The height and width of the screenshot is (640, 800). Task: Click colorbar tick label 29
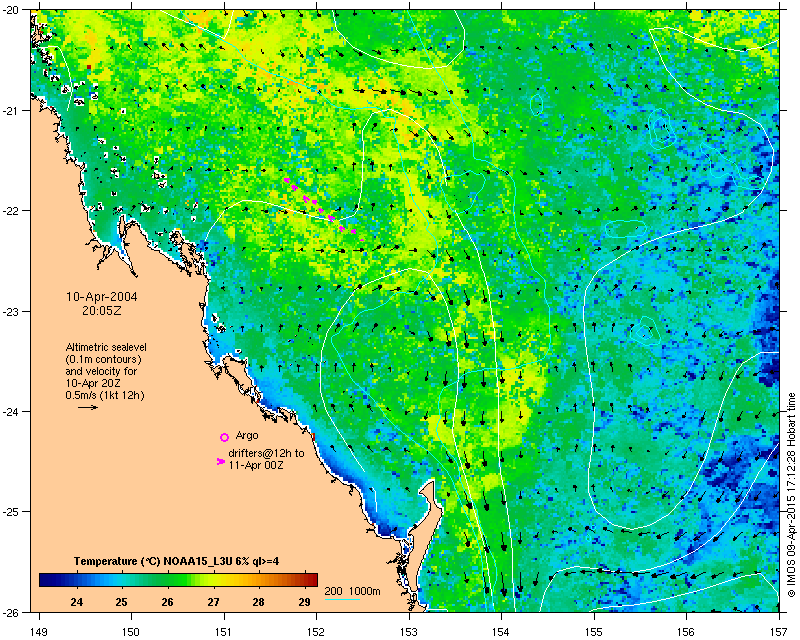305,602
